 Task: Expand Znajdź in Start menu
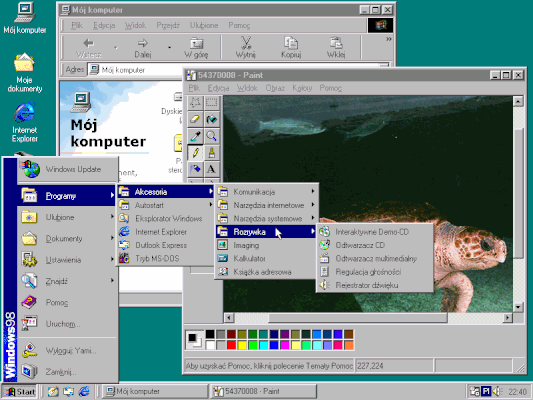click(67, 281)
